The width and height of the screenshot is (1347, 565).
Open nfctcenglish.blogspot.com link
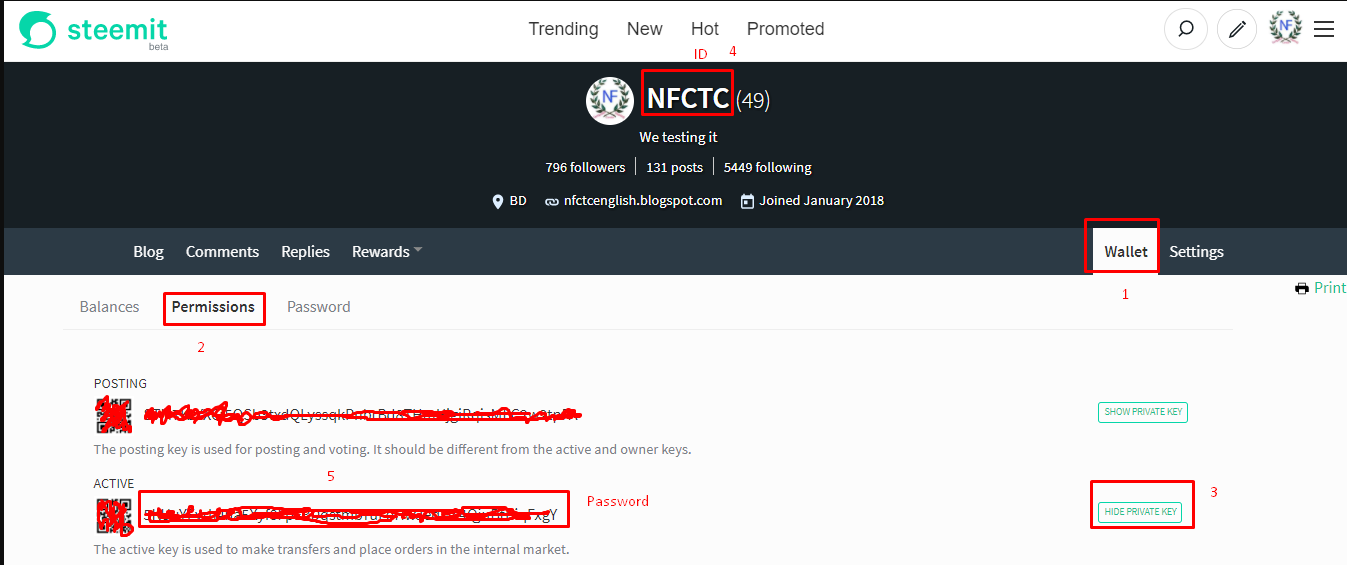642,201
